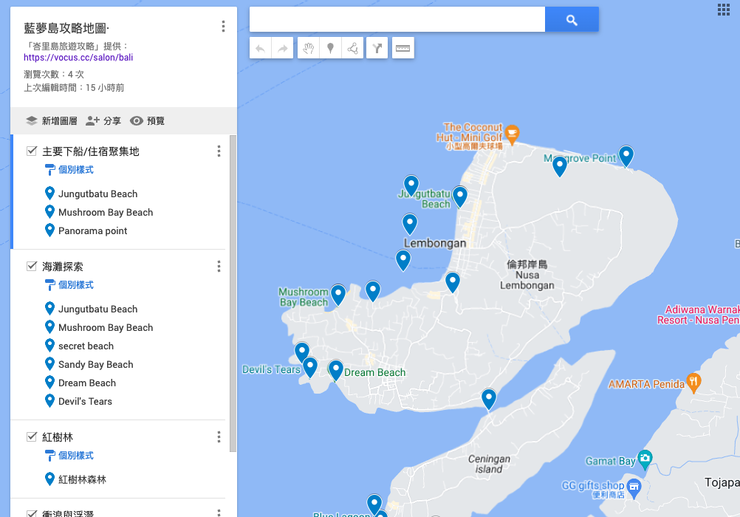740x517 pixels.
Task: Click the redo arrow tool
Action: pyautogui.click(x=282, y=48)
